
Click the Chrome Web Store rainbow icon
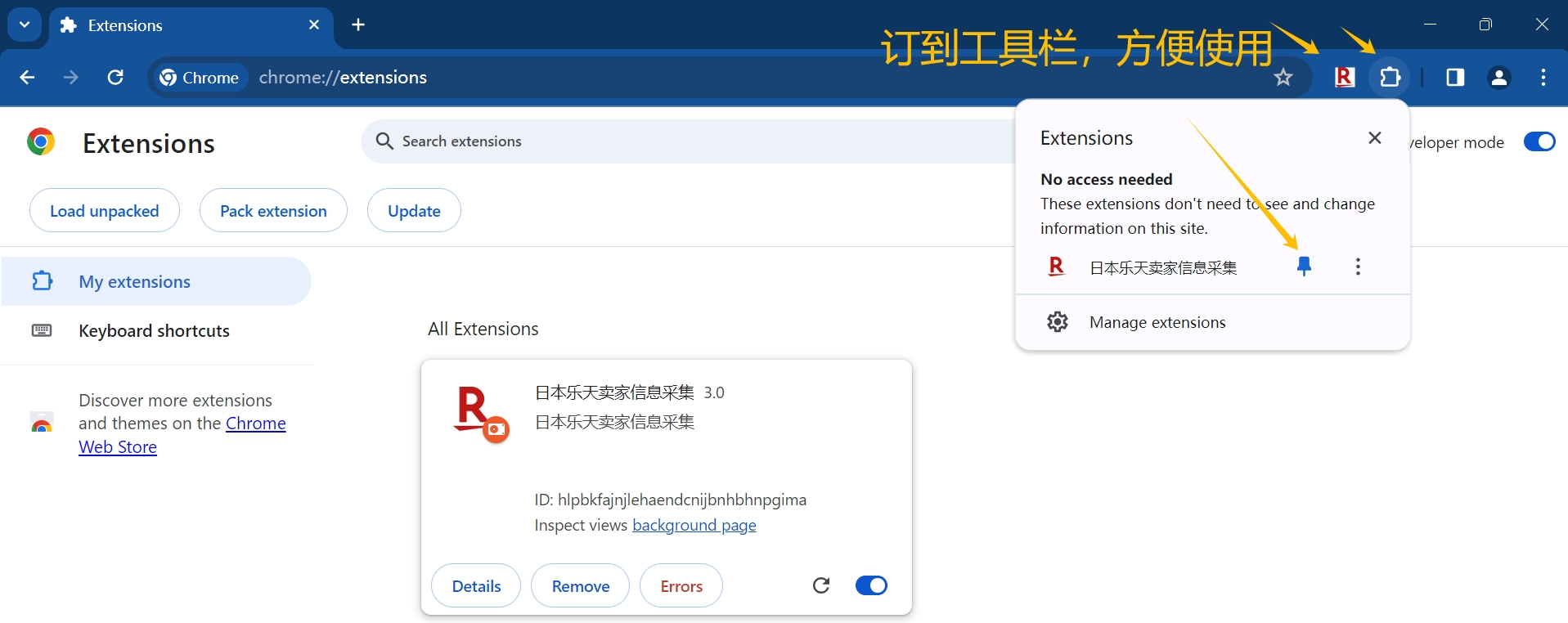click(42, 423)
